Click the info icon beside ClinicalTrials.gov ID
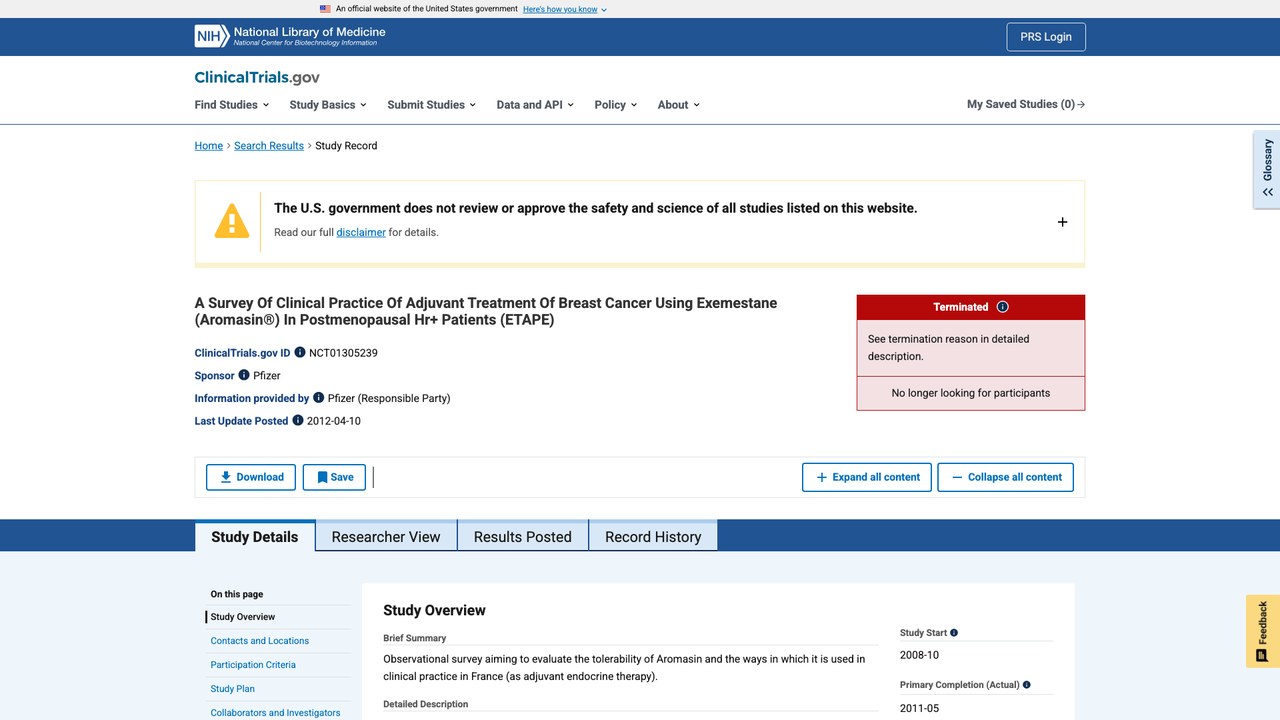 click(x=300, y=353)
